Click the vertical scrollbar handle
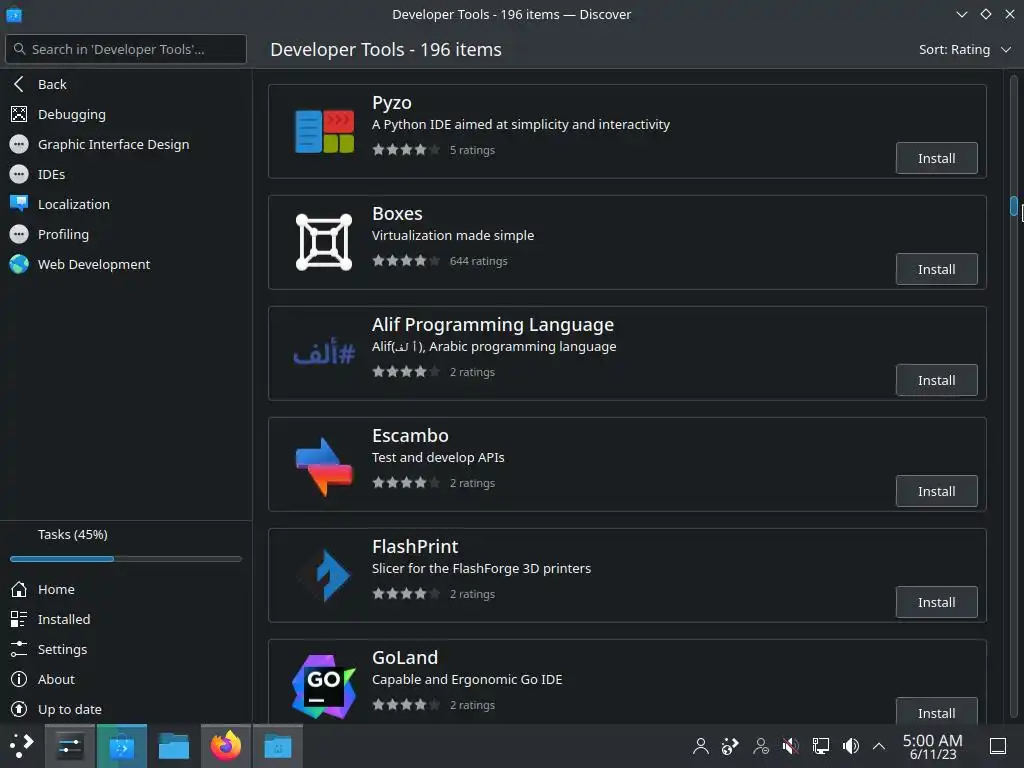This screenshot has width=1024, height=768. click(1014, 206)
